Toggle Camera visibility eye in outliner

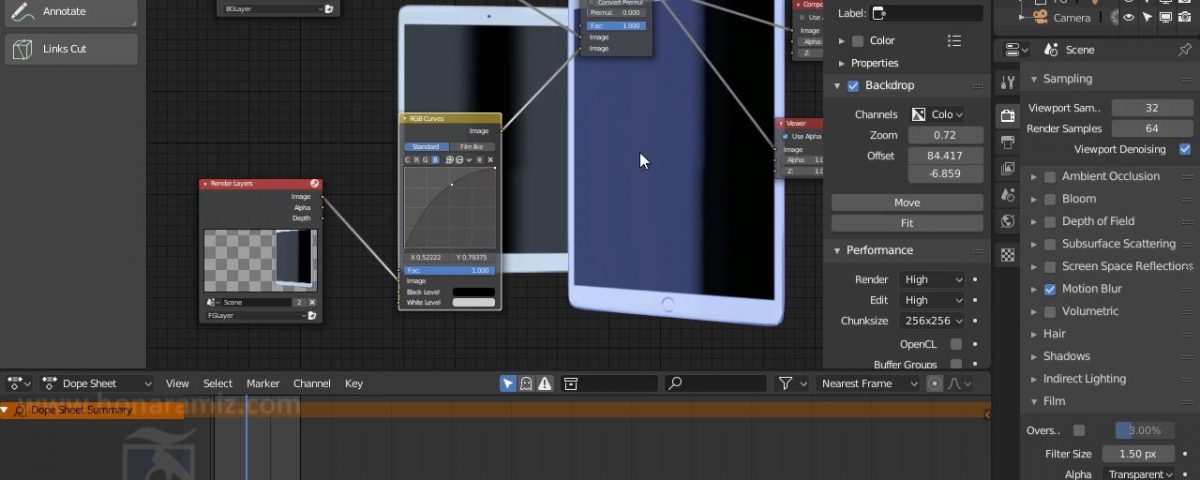1128,17
